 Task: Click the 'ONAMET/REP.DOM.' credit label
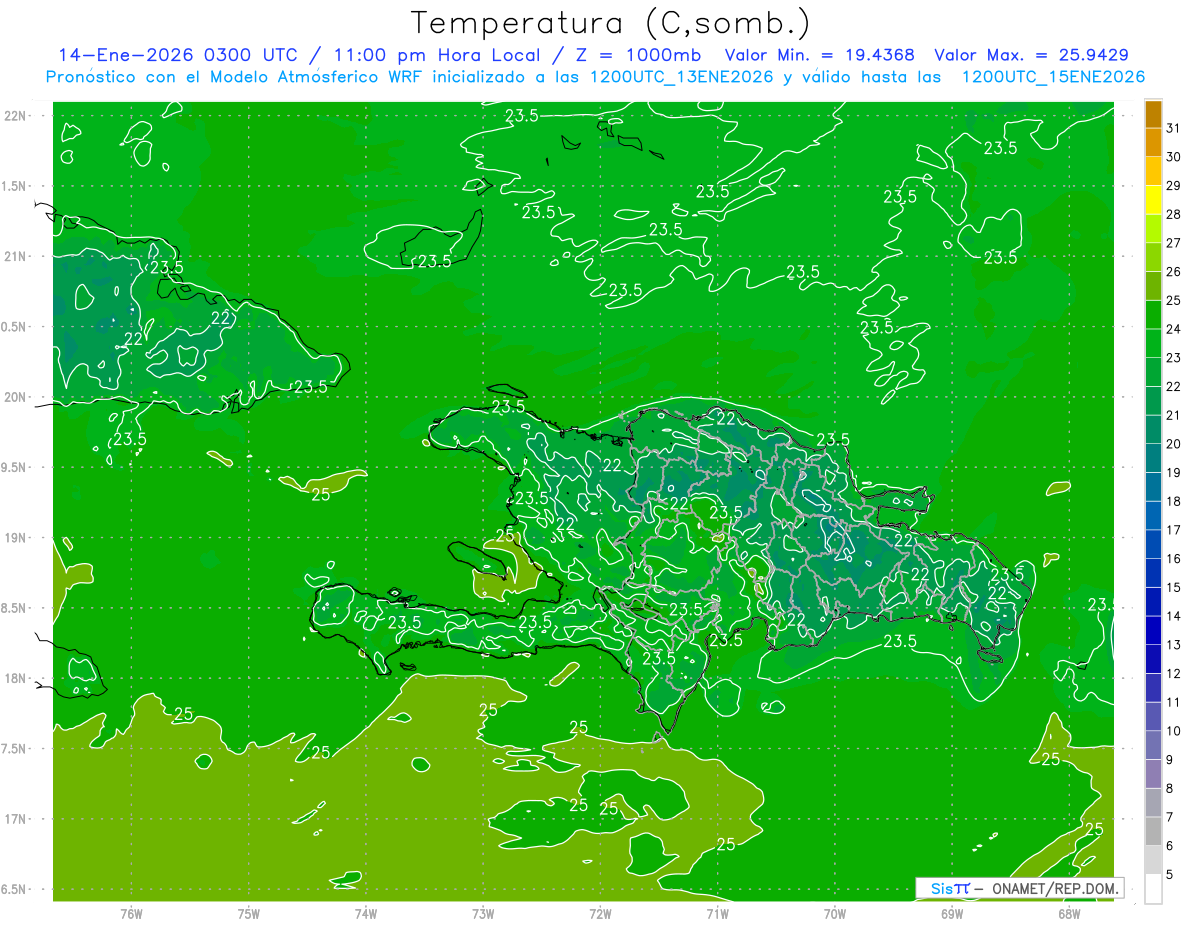click(x=1055, y=888)
